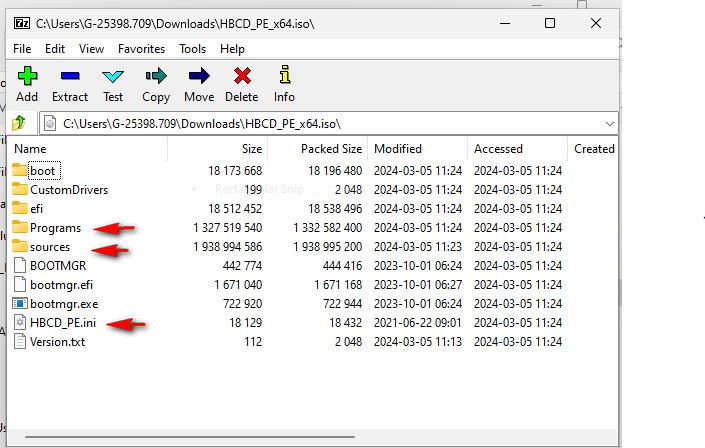Click the Version.txt document icon

point(20,341)
